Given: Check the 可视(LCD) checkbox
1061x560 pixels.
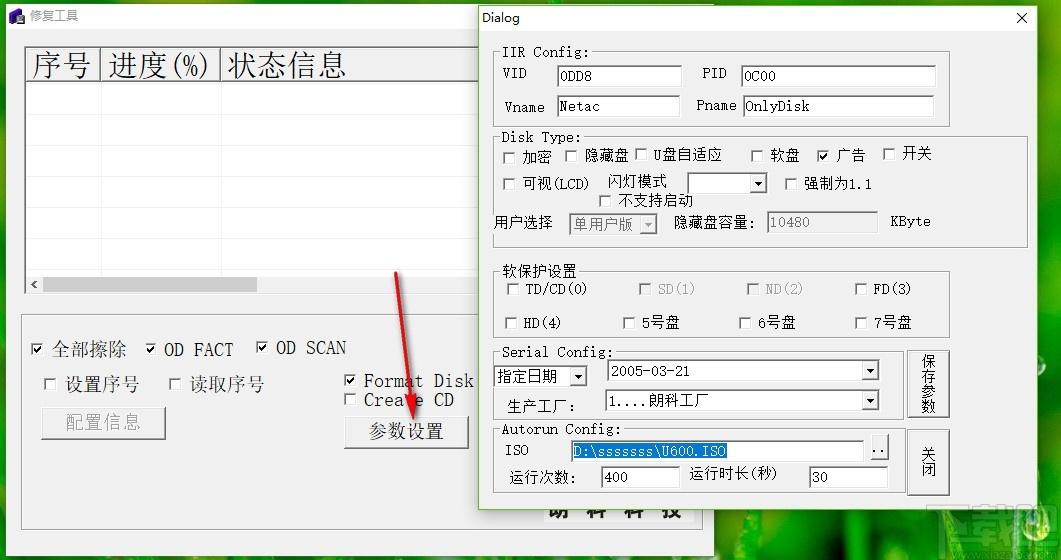Looking at the screenshot, I should [x=509, y=184].
